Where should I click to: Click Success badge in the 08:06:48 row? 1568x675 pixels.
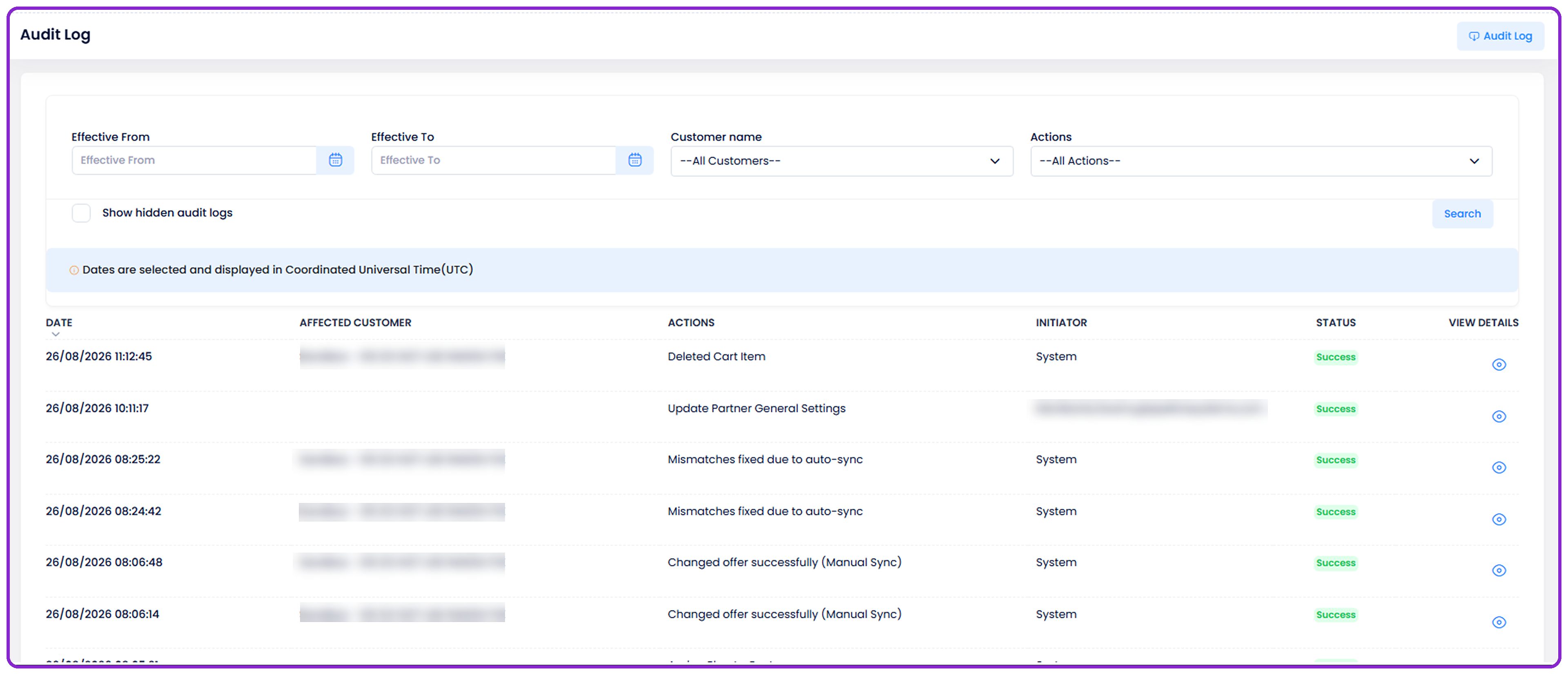pyautogui.click(x=1336, y=563)
